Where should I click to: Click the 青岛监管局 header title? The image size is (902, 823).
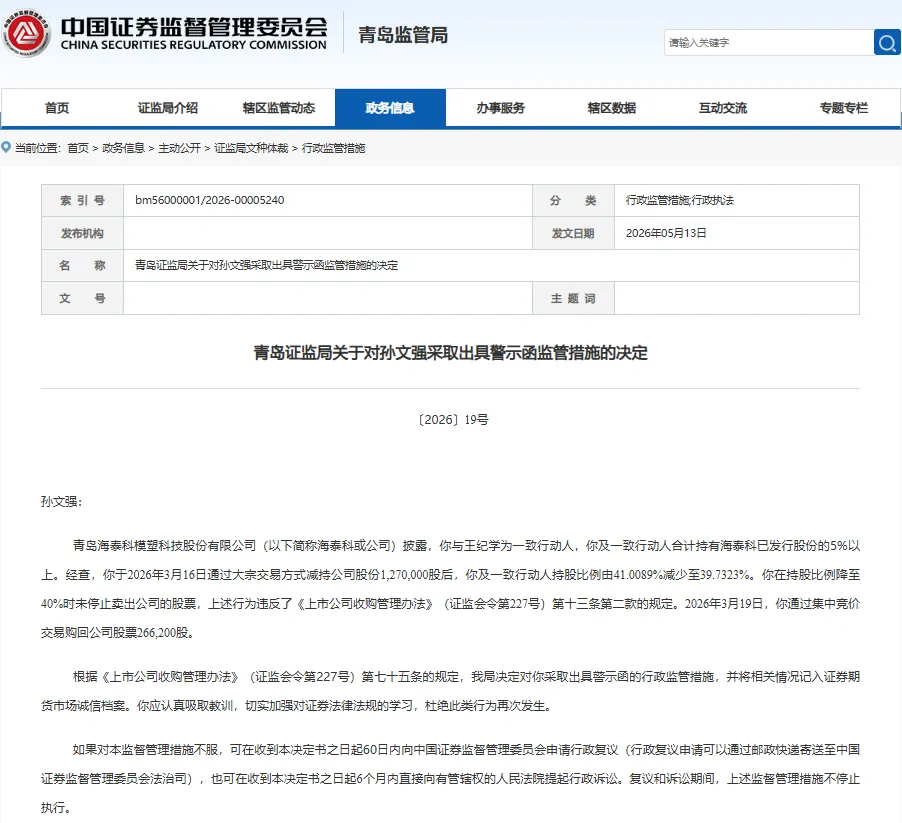(403, 35)
